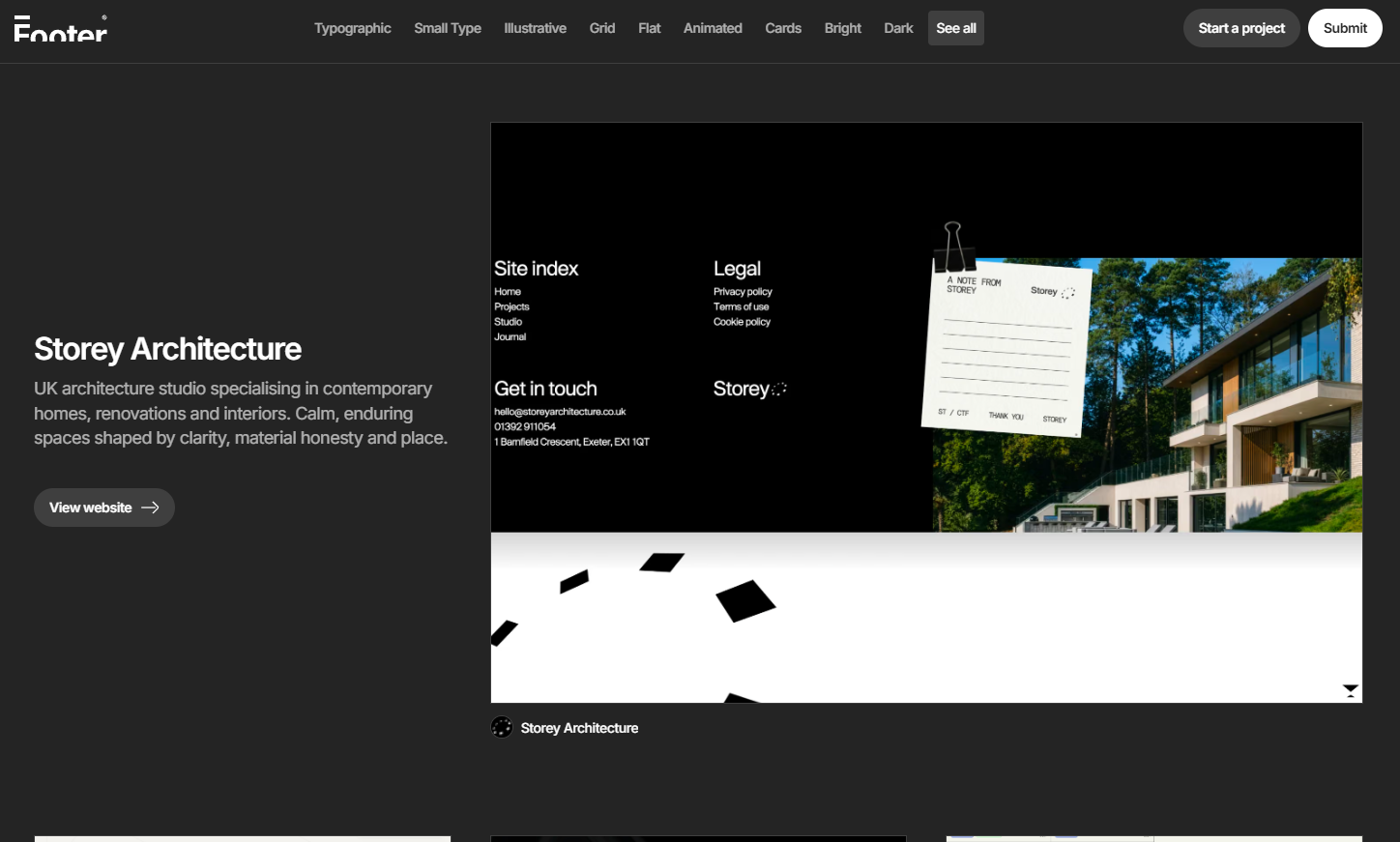This screenshot has width=1400, height=842.
Task: Select the Illustrative category
Action: pos(536,28)
